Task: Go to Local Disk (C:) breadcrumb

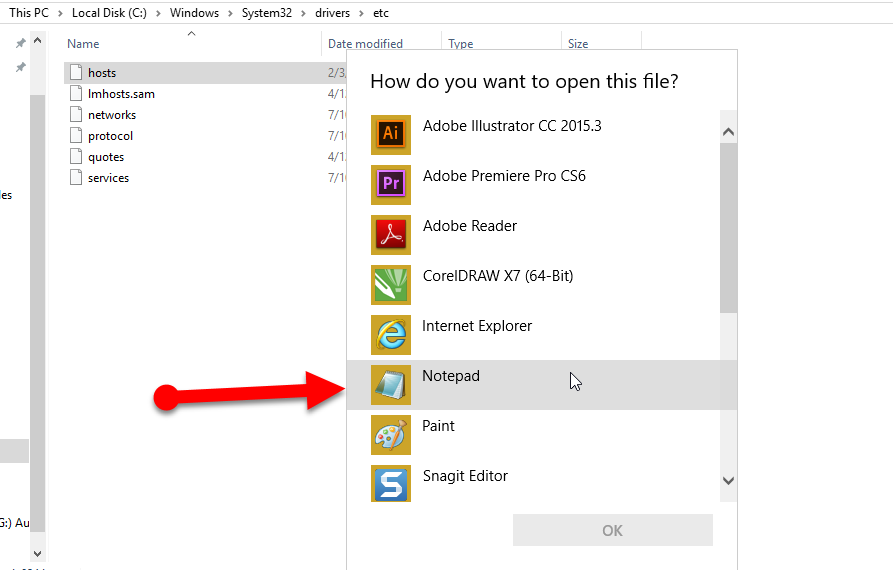Action: 109,13
